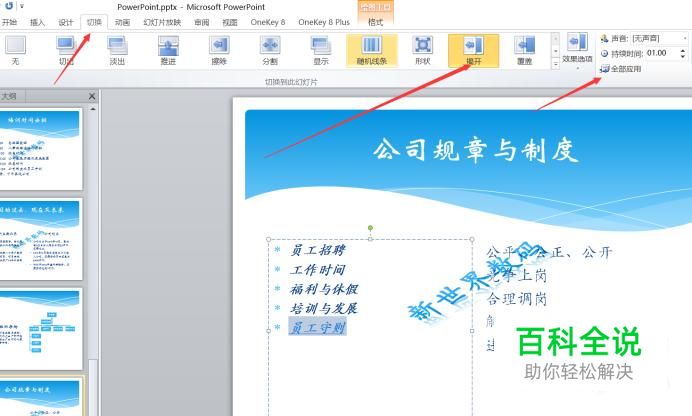Image resolution: width=692 pixels, height=416 pixels.
Task: Open the 幻灯片放映 (Slide Show) tab
Action: pos(162,22)
